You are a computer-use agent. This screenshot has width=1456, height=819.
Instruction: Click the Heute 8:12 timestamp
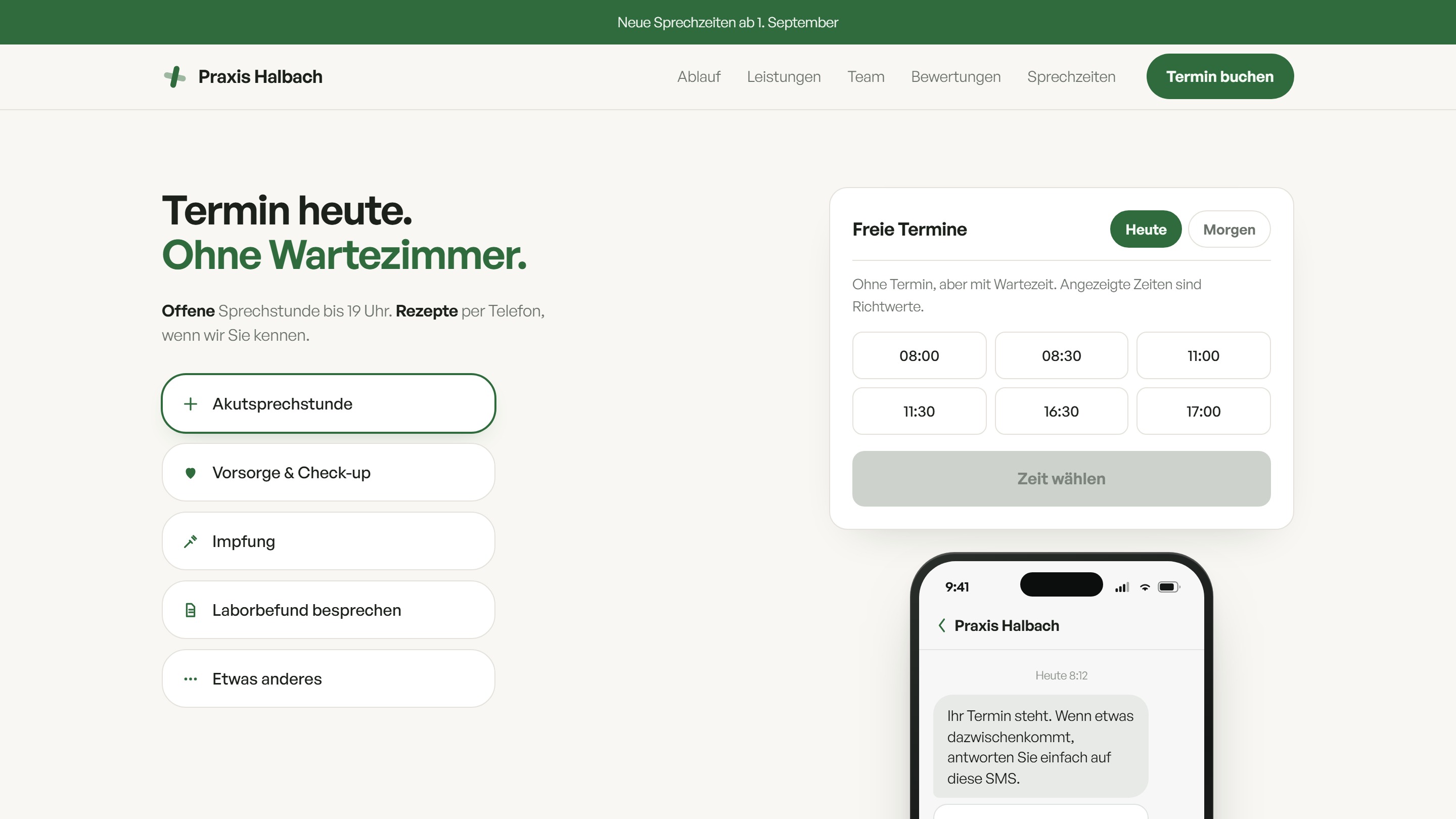click(1061, 675)
